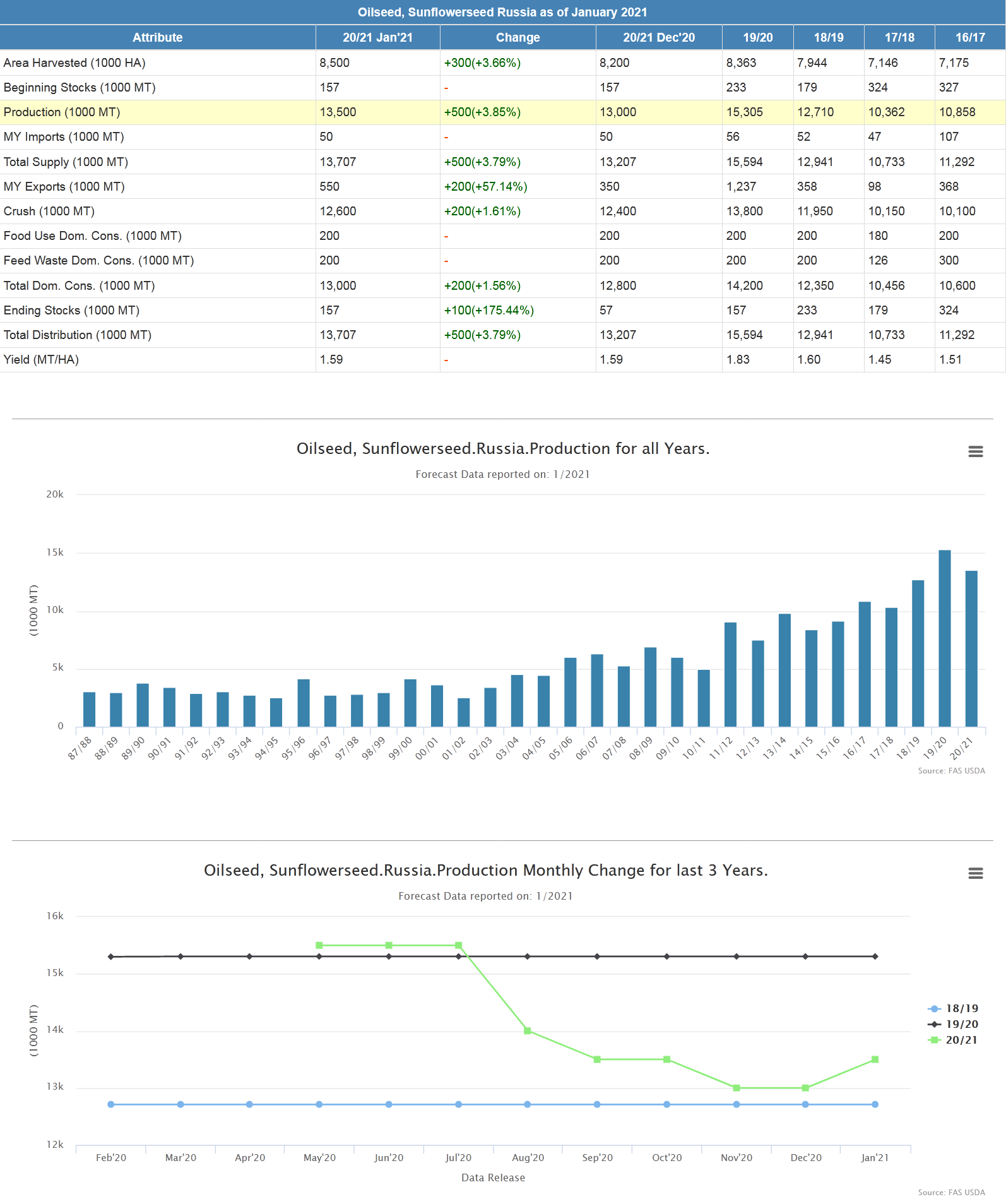Viewport: 1006px width, 1204px height.
Task: Click the Ending Stocks (1000 MT) row label
Action: 71,311
